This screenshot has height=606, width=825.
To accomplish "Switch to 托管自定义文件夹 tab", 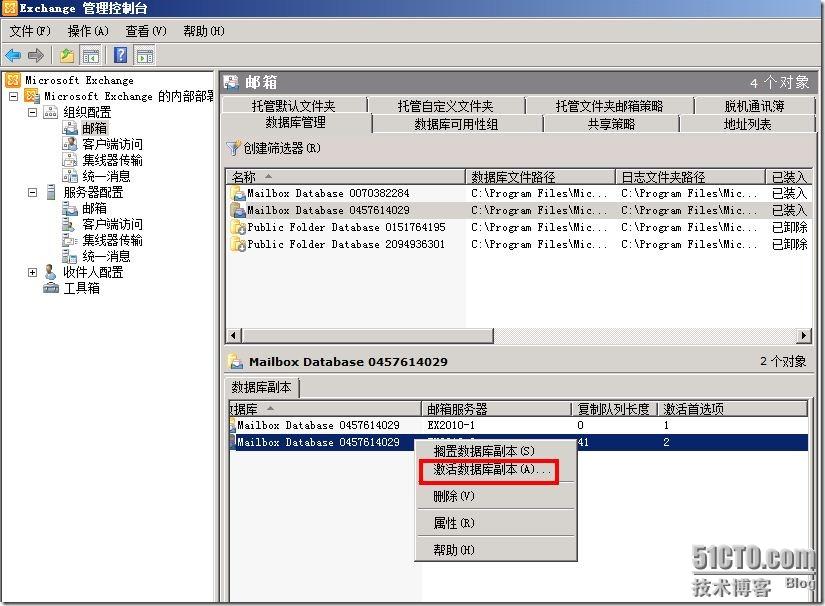I will [x=445, y=106].
